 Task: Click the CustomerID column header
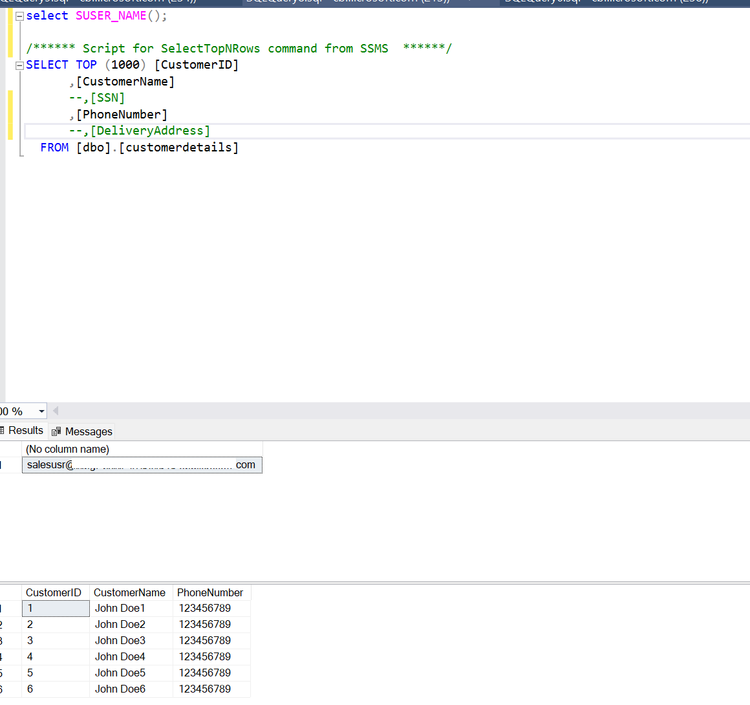coord(55,593)
